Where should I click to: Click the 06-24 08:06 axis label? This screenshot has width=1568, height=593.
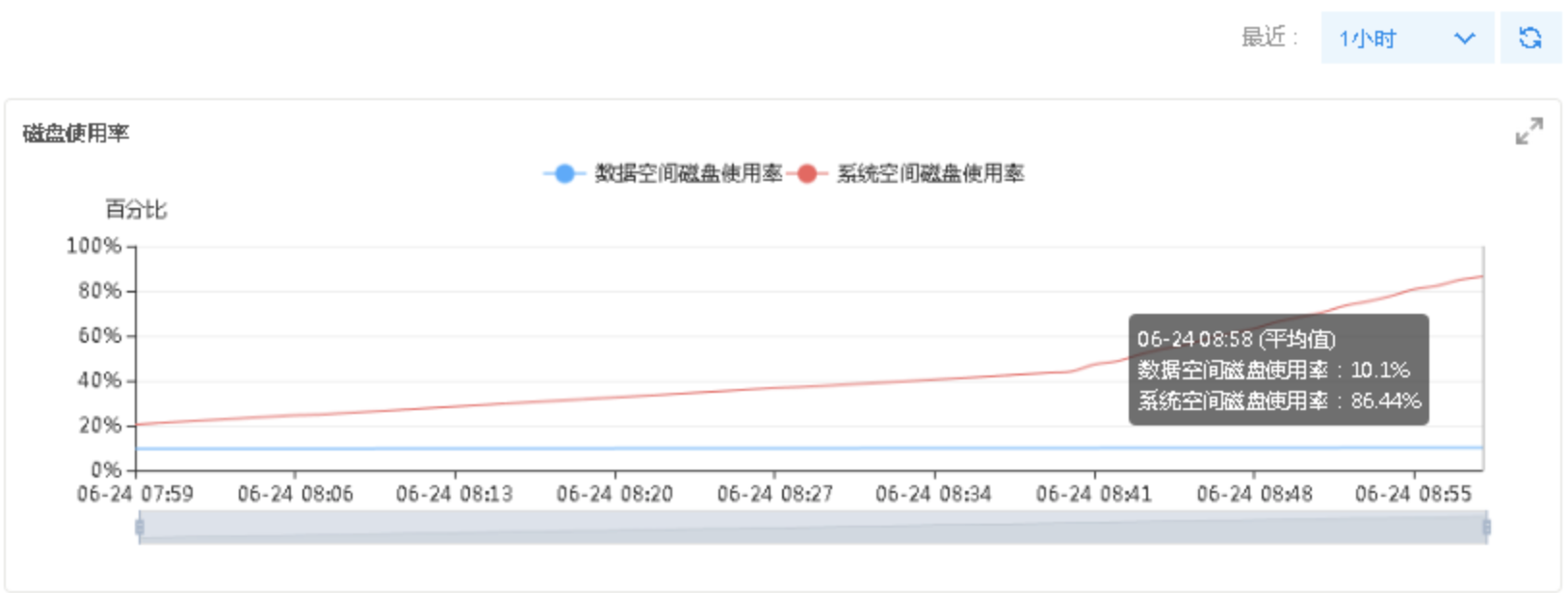coord(295,494)
